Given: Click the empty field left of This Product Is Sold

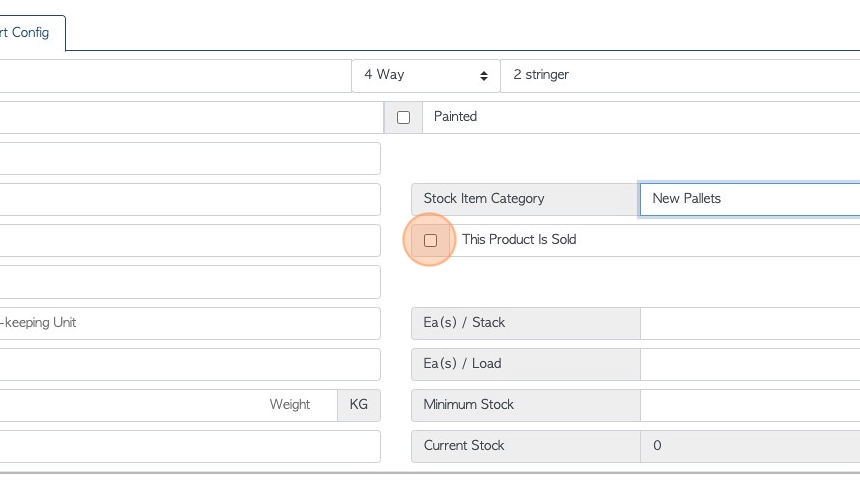Looking at the screenshot, I should (190, 241).
